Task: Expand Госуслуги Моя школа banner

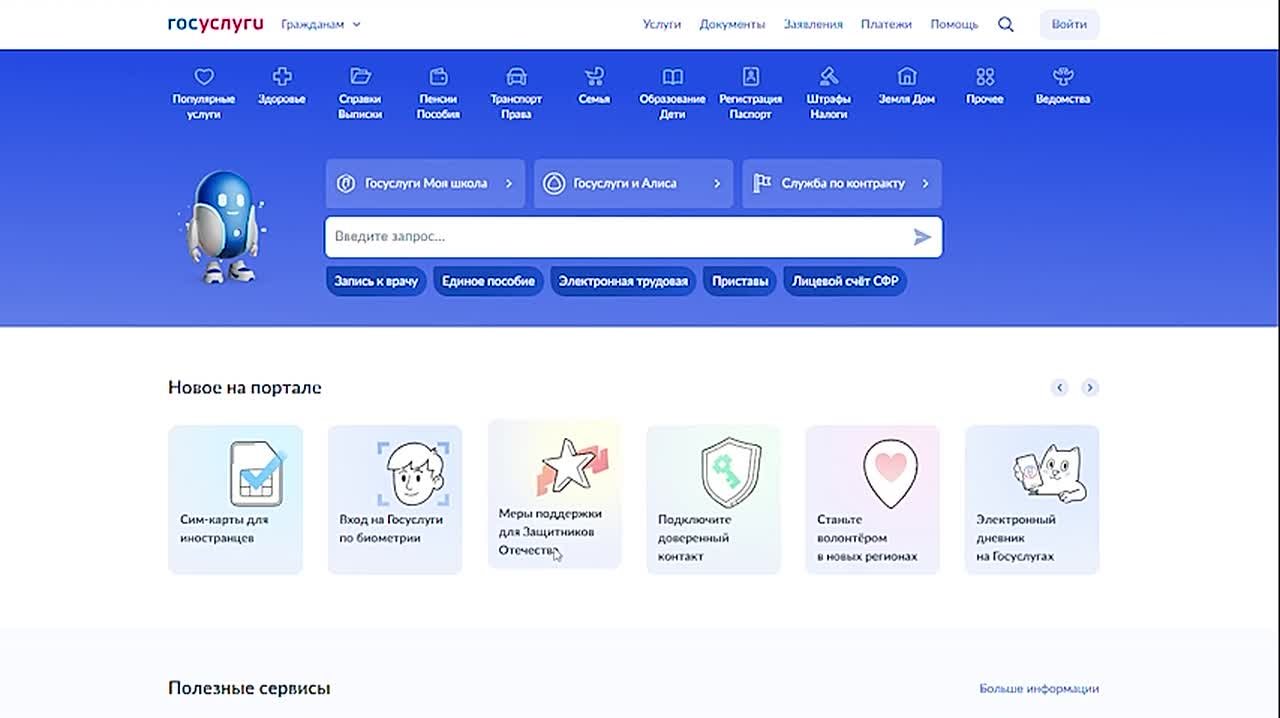Action: pos(425,183)
